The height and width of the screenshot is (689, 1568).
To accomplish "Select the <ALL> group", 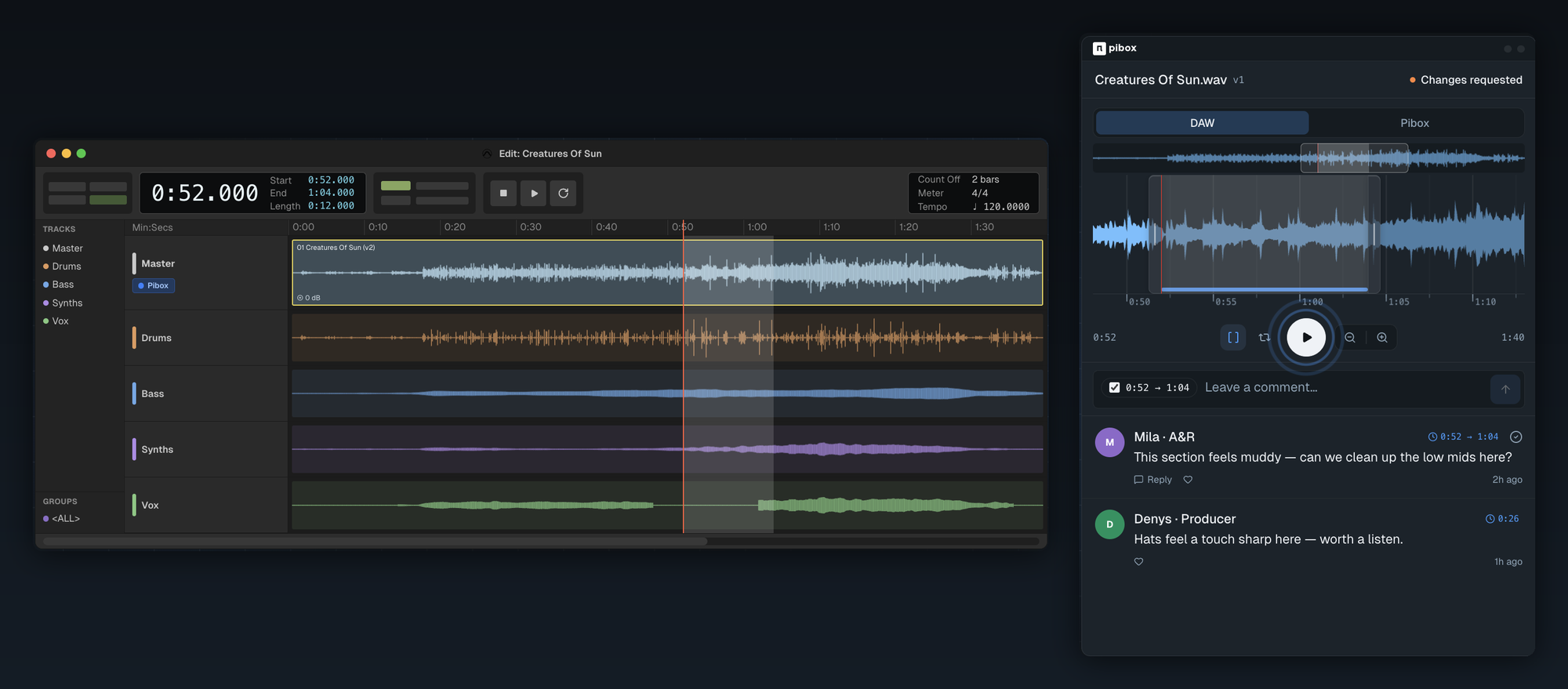I will pos(61,519).
